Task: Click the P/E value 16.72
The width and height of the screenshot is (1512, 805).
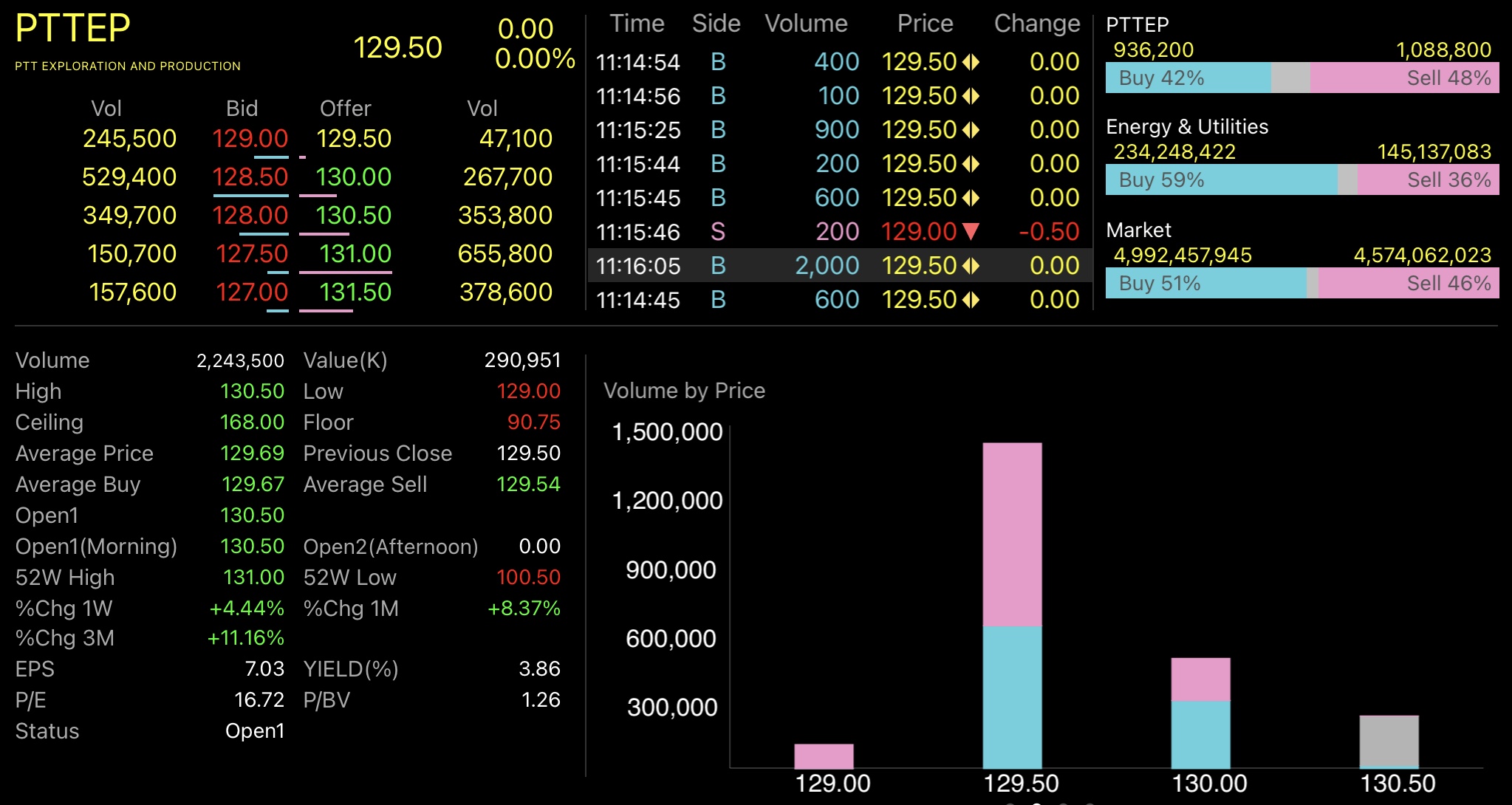Action: (259, 700)
